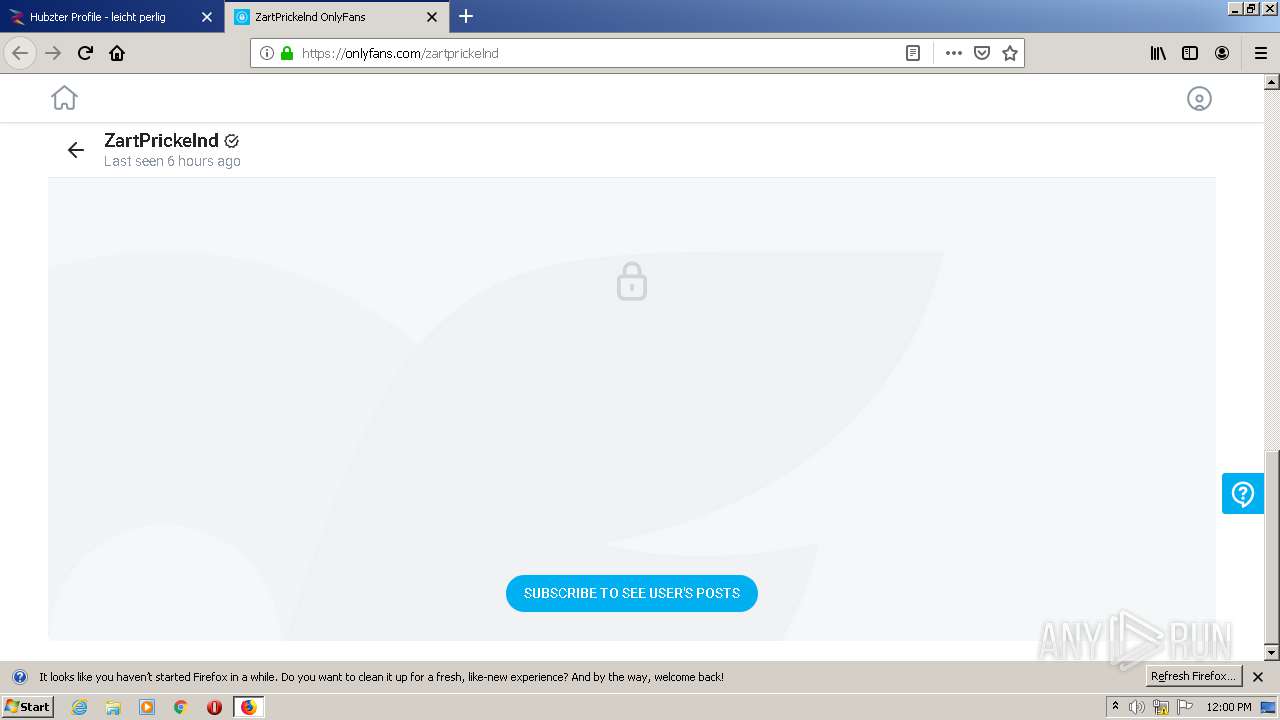
Task: Click Firefox taskbar button
Action: tap(249, 707)
